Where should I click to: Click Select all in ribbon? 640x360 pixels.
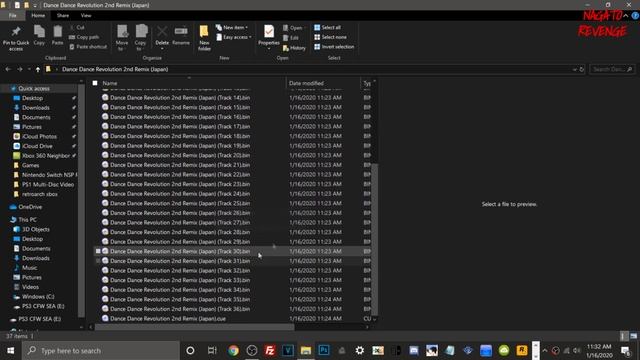coord(327,27)
